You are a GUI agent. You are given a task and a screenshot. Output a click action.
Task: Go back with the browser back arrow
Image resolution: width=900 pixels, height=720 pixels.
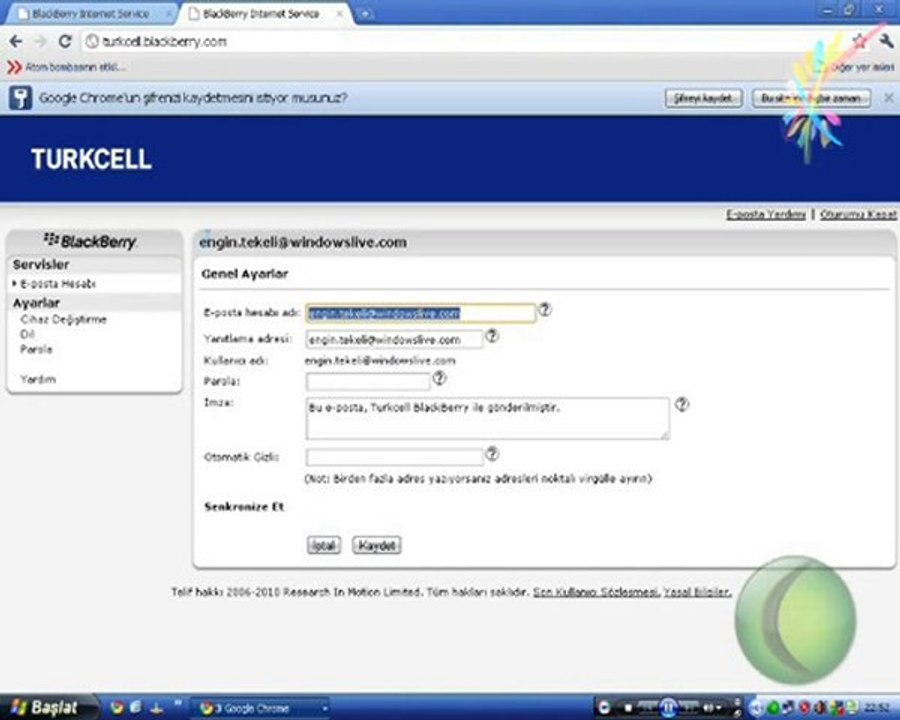(16, 41)
